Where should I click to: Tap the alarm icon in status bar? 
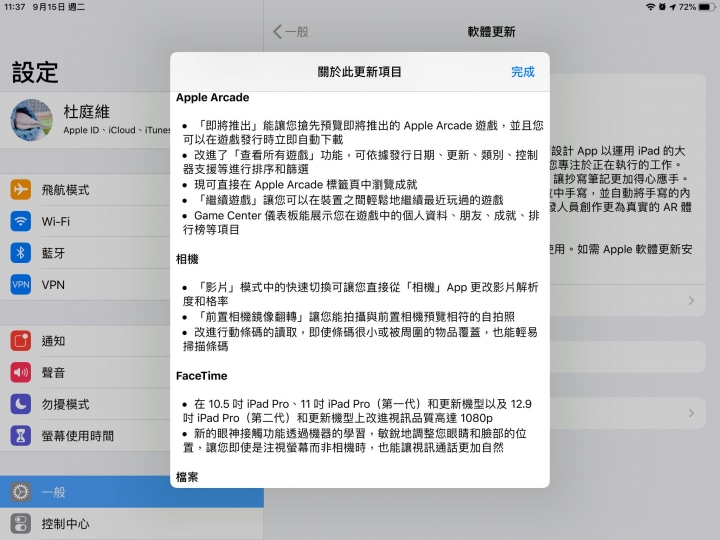point(662,7)
